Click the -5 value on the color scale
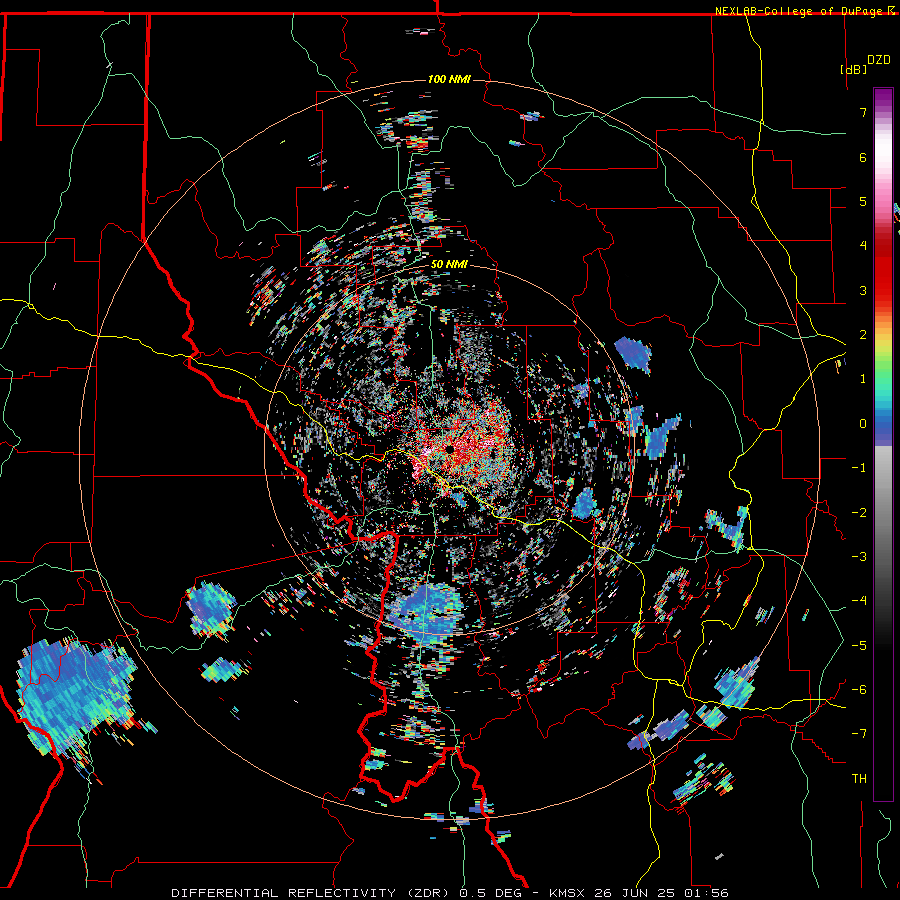The height and width of the screenshot is (900, 900). click(859, 645)
